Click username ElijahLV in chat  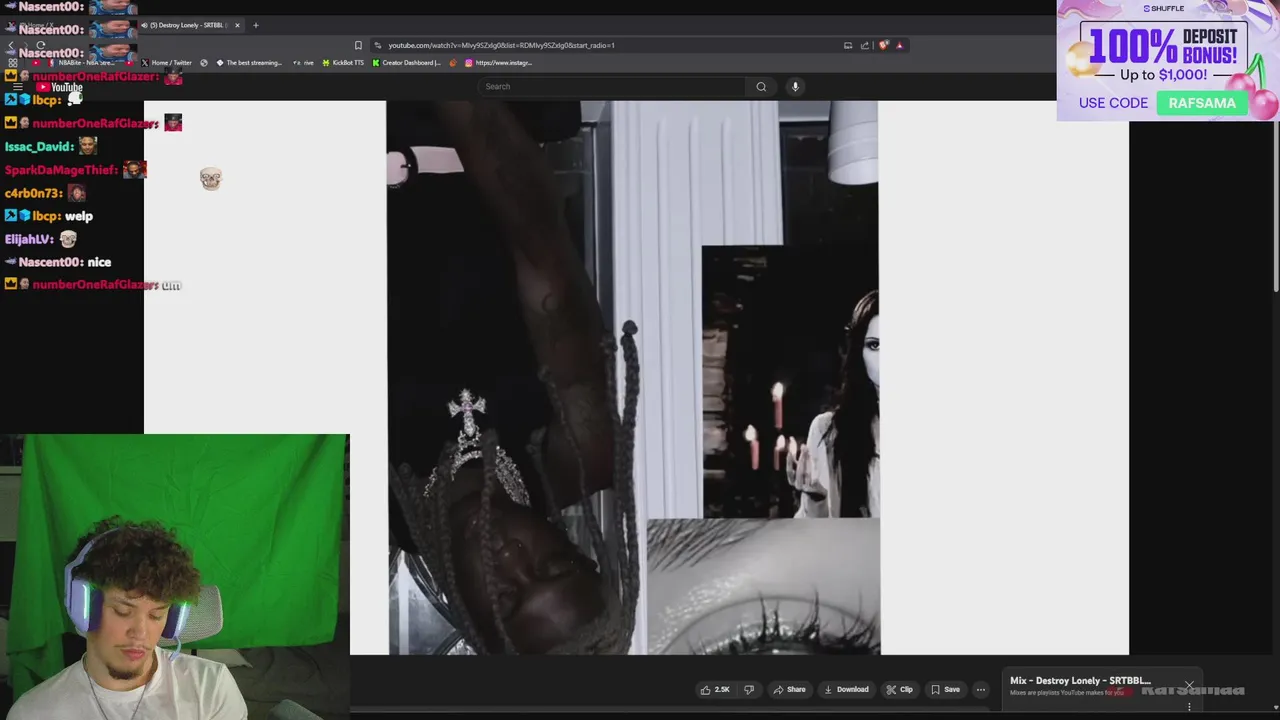28,240
